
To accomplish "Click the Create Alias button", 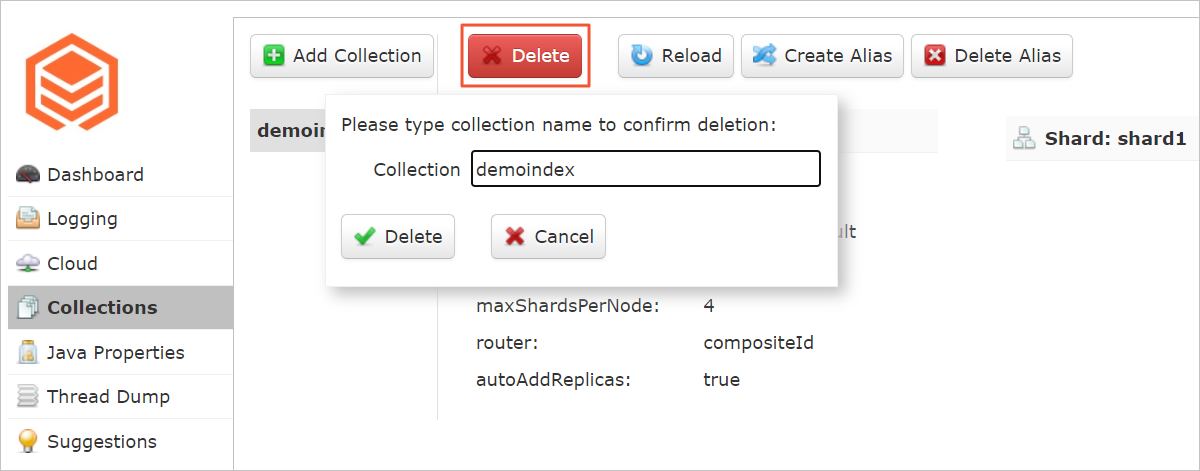I will pyautogui.click(x=822, y=56).
